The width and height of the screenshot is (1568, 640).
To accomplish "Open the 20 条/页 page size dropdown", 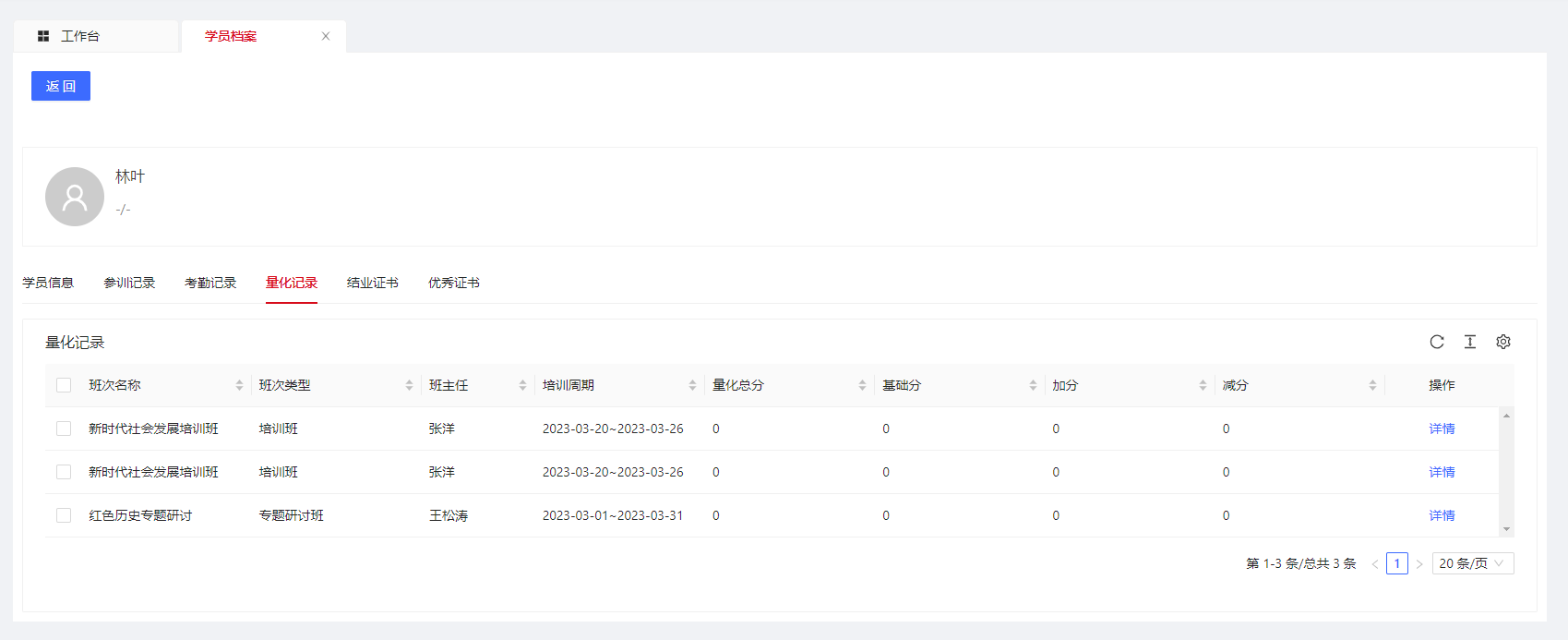I will 1472,563.
